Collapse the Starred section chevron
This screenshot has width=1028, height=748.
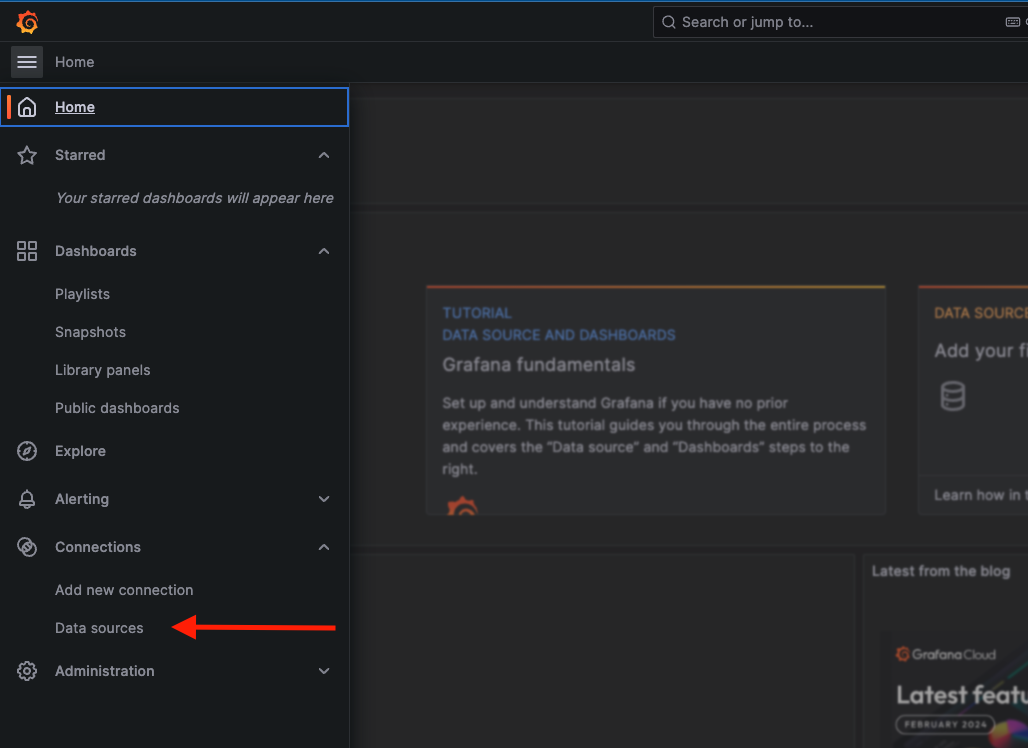(324, 155)
